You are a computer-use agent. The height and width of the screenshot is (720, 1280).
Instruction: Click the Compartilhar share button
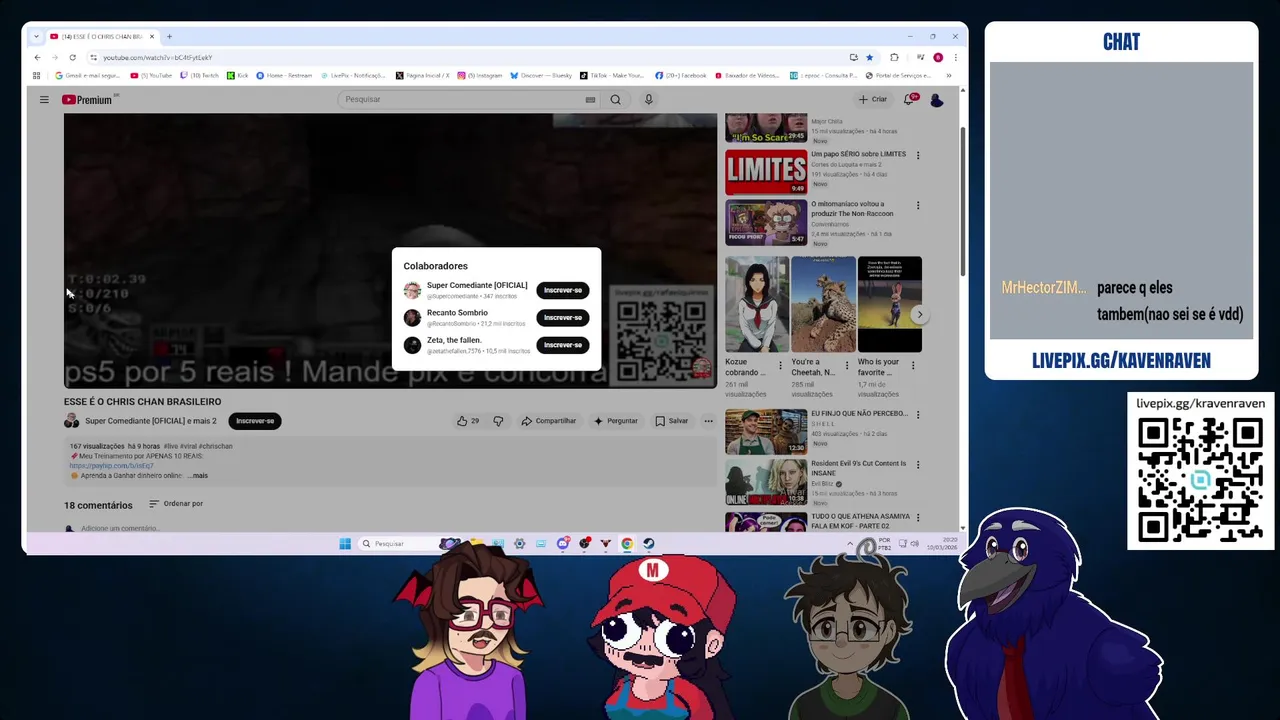click(x=549, y=421)
